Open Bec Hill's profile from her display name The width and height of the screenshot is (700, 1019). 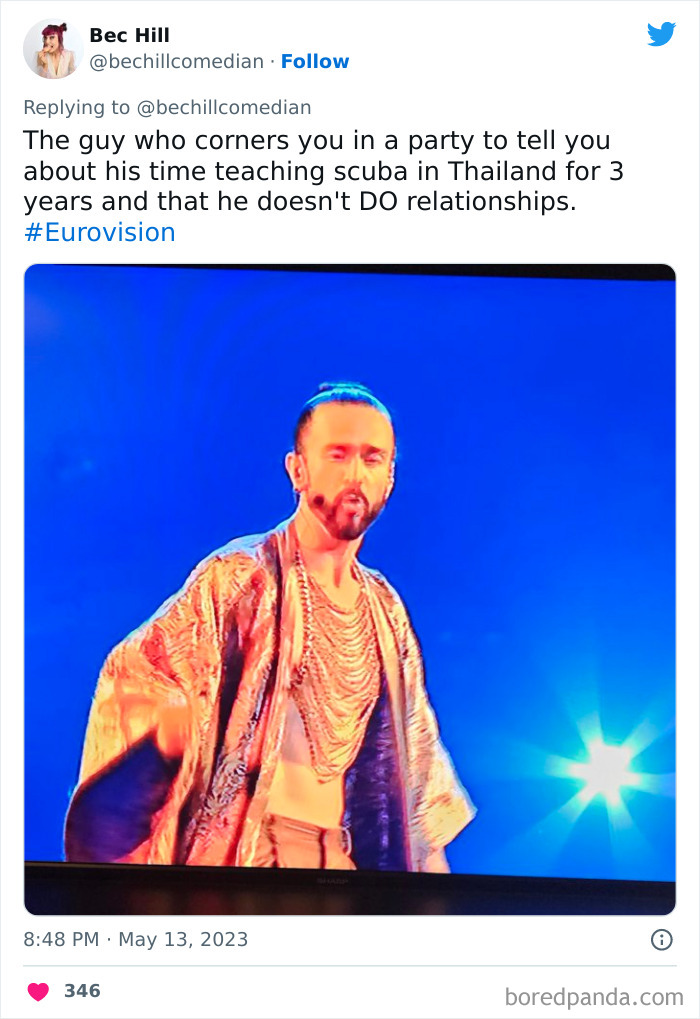[129, 33]
